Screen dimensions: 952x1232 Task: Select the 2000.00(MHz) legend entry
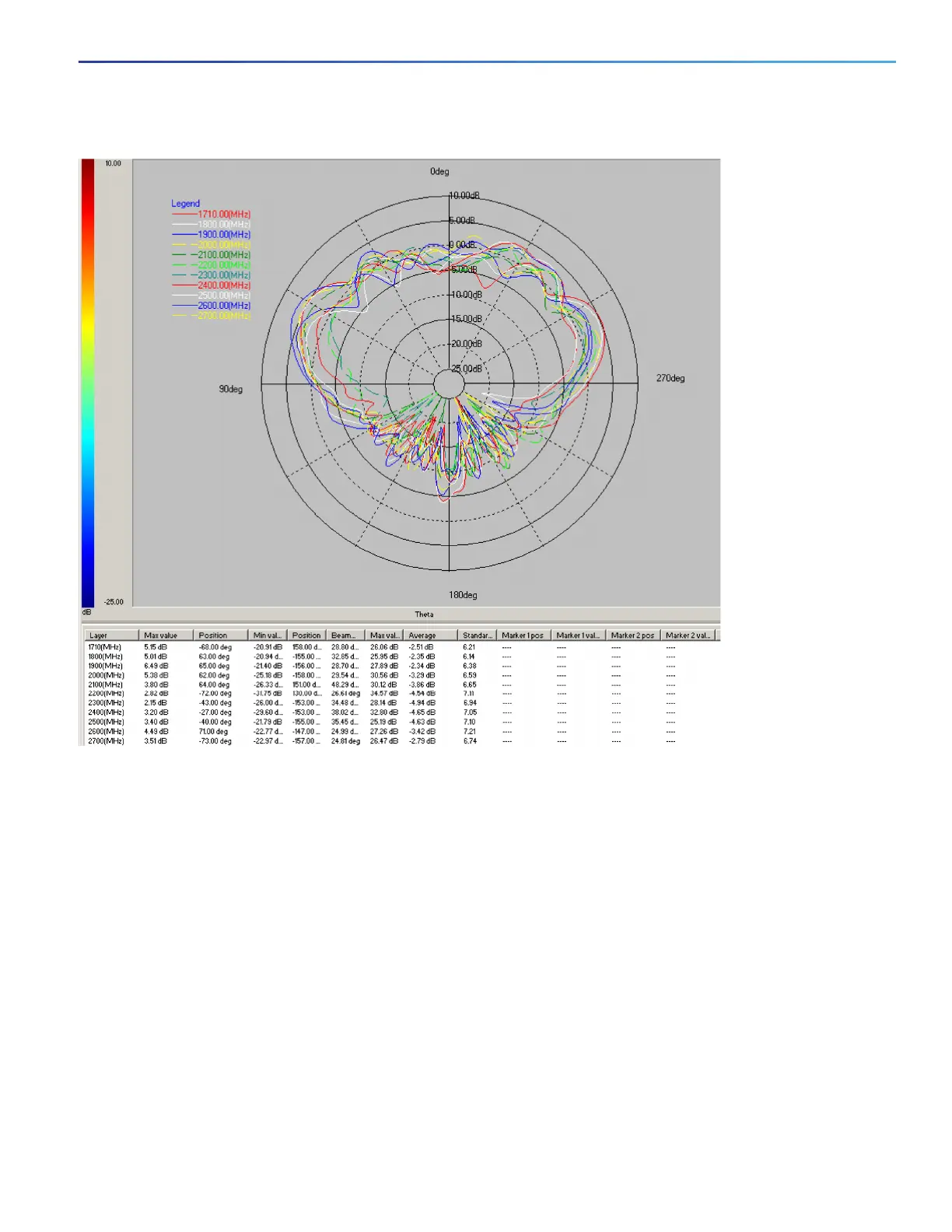[x=212, y=244]
